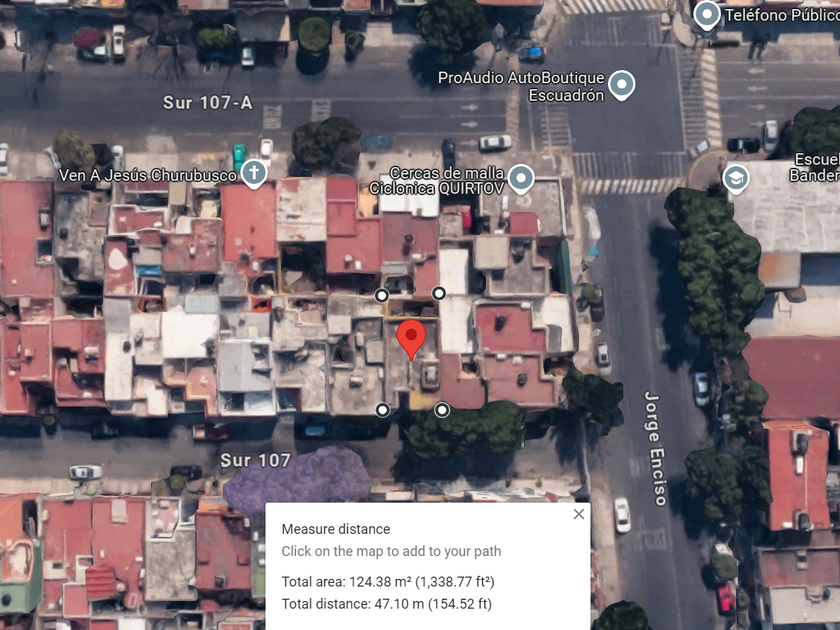Image resolution: width=840 pixels, height=630 pixels.
Task: Click the Sur 107 street label
Action: pyautogui.click(x=256, y=460)
